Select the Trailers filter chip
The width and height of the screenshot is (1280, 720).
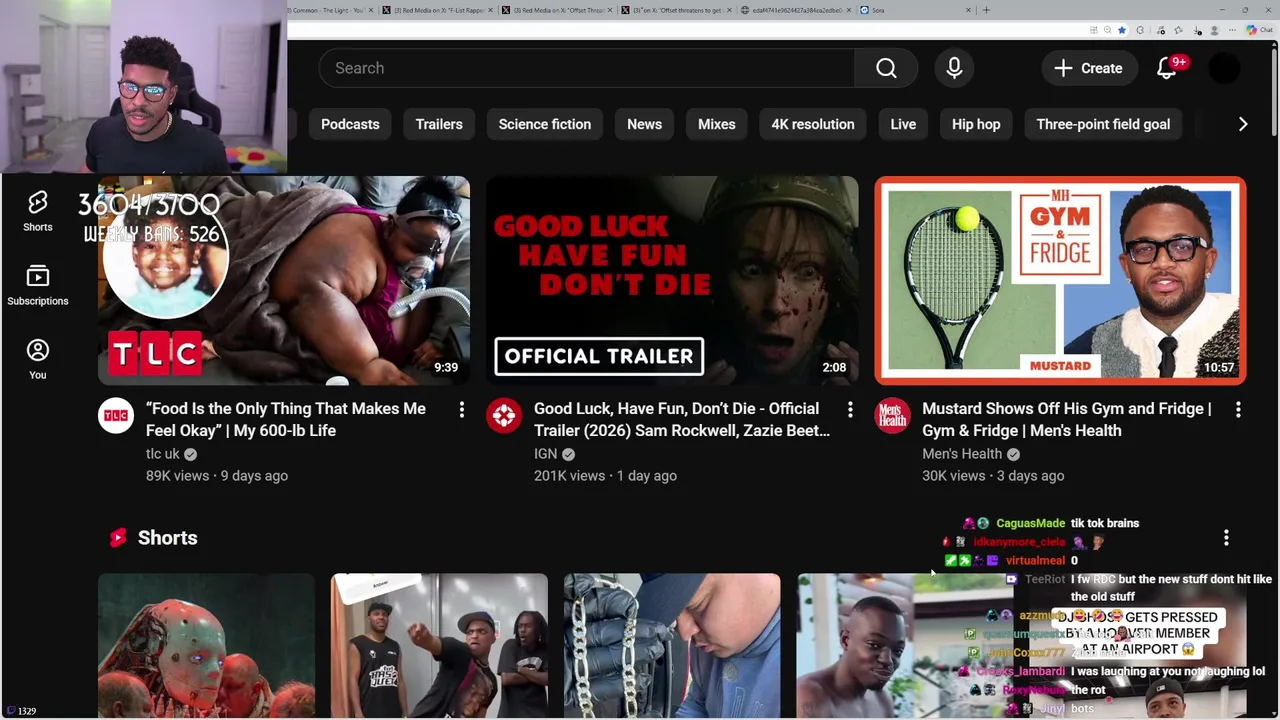[439, 124]
